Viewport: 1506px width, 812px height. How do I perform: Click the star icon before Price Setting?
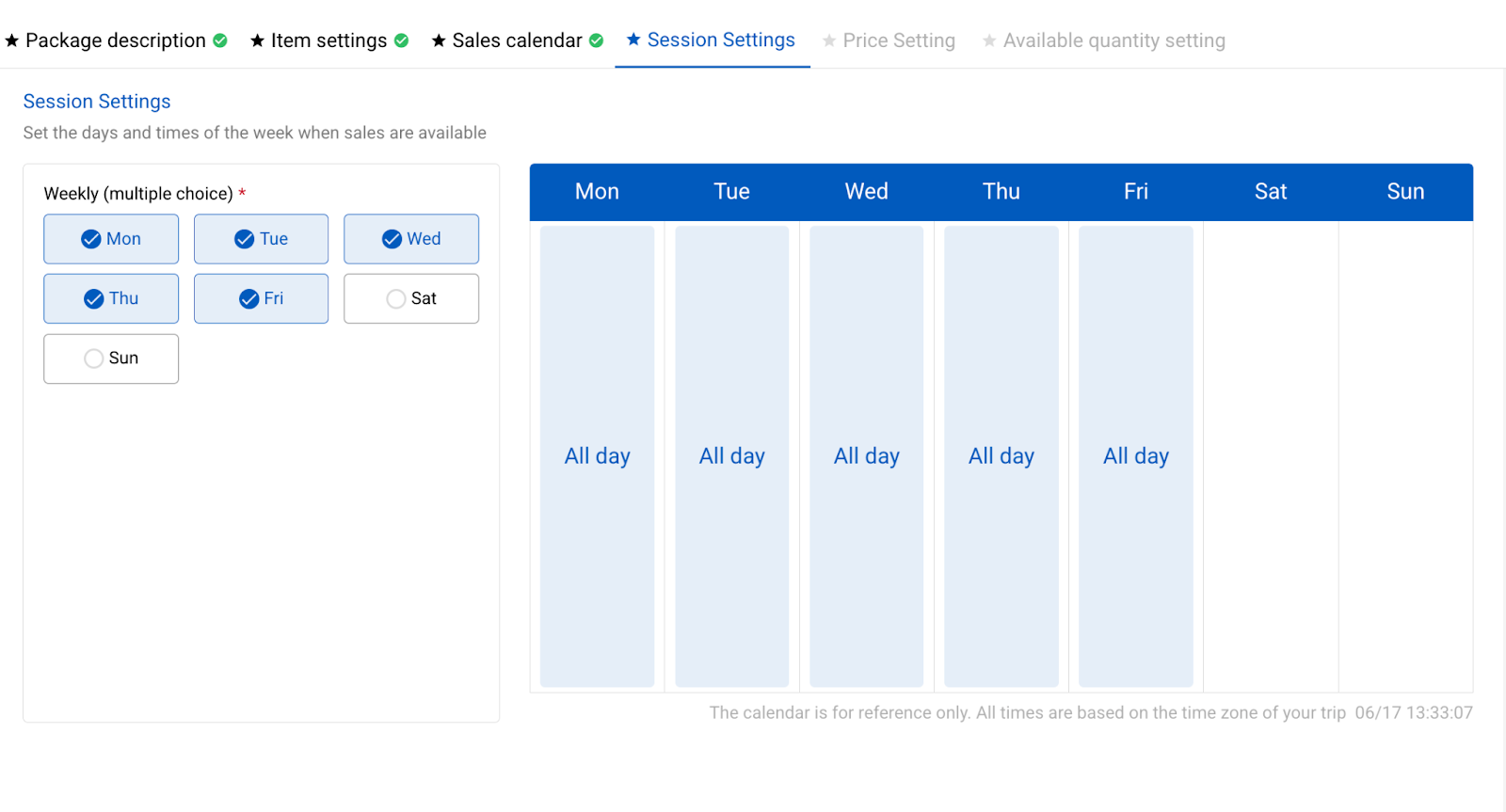829,40
